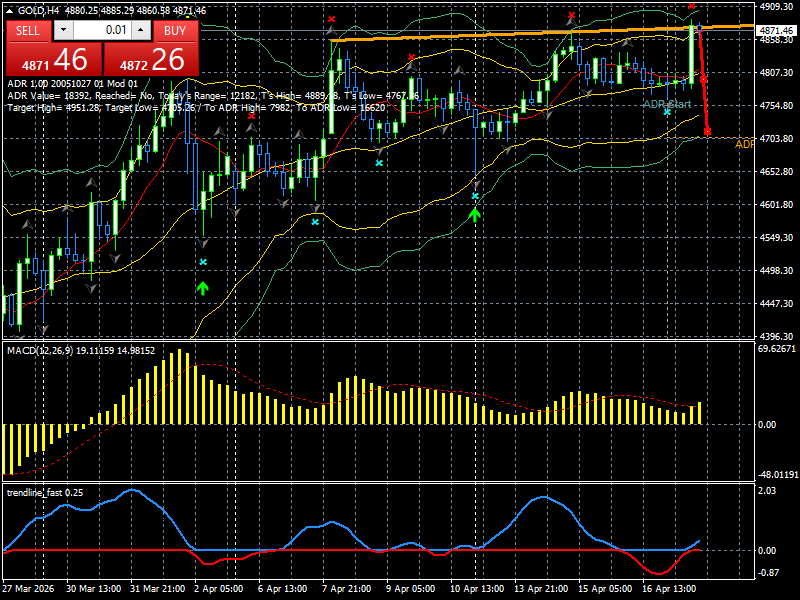Click the ADR Value= 18392 info line
Screen dimensions: 800x600
213,95
